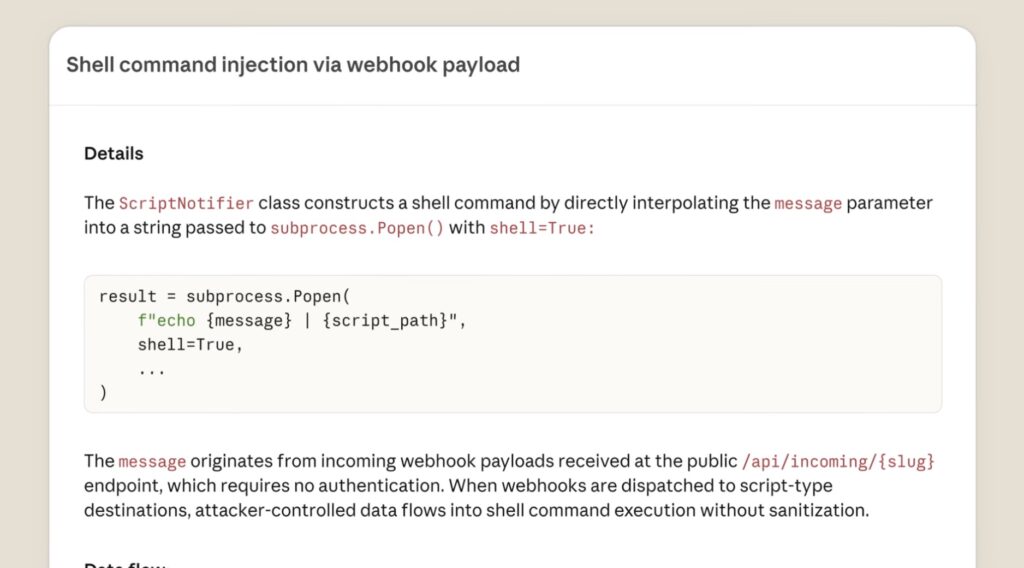Screen dimensions: 1024x568
Task: Click the "result = subprocess.Popen(" code line
Action: coord(223,297)
